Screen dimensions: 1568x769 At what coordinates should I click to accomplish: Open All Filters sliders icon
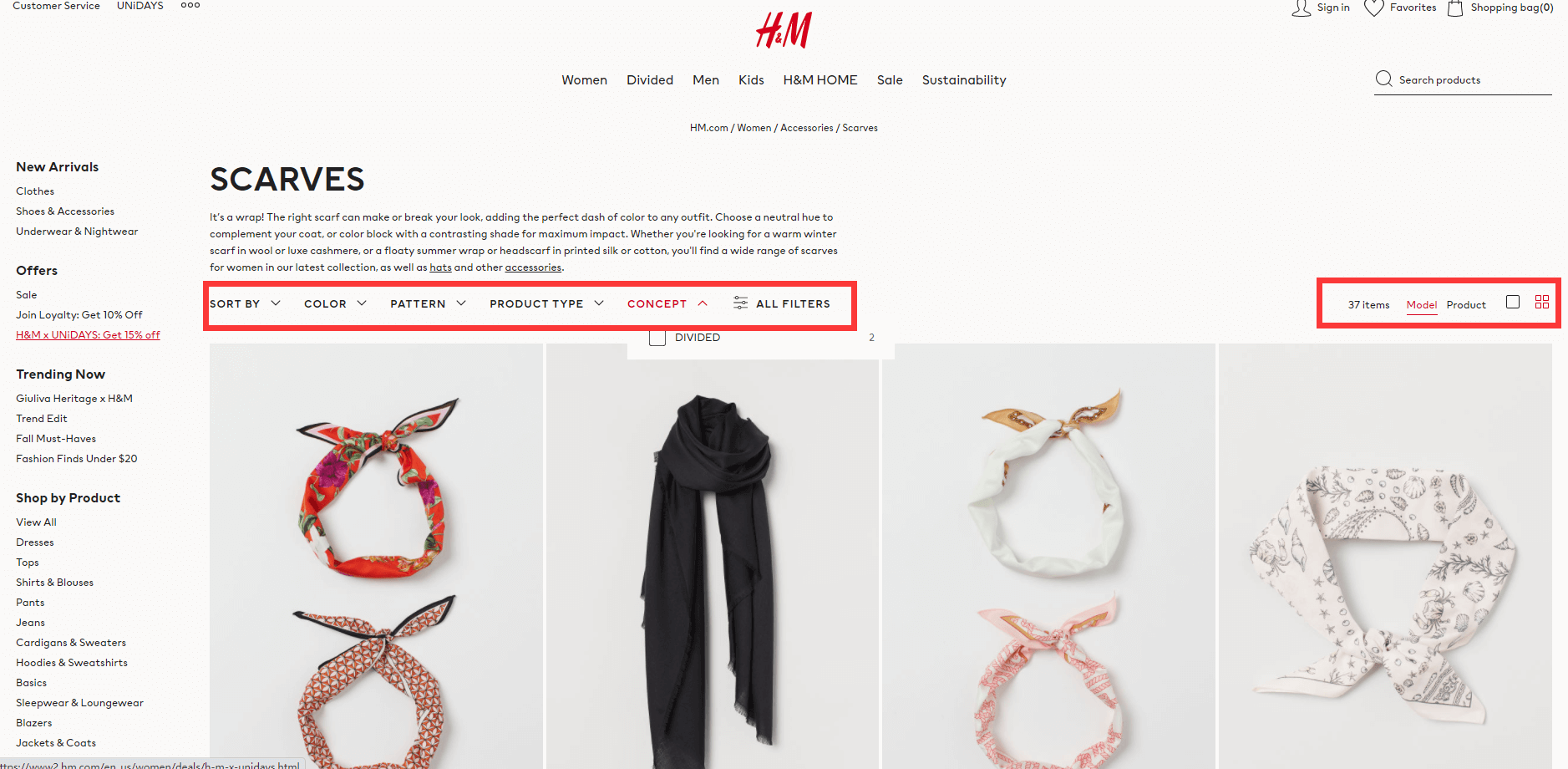[740, 303]
